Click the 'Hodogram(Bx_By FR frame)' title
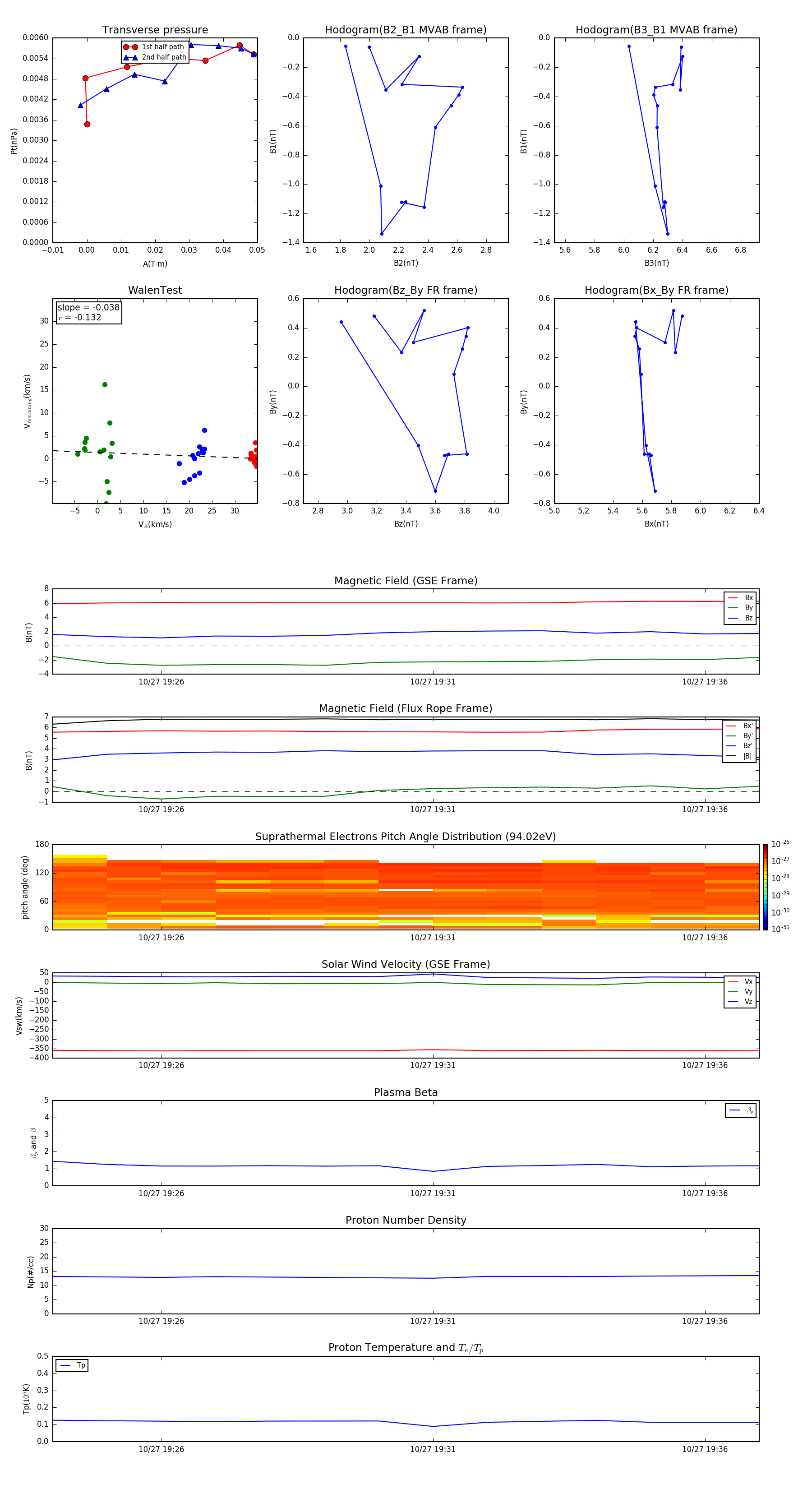Viewport: 812px width, 1489px height. (x=656, y=290)
